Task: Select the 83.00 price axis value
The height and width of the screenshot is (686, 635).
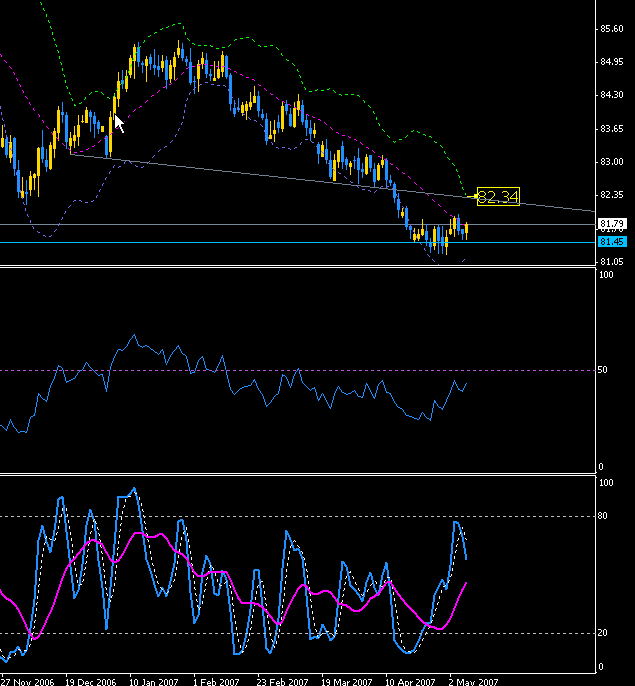Action: [612, 162]
